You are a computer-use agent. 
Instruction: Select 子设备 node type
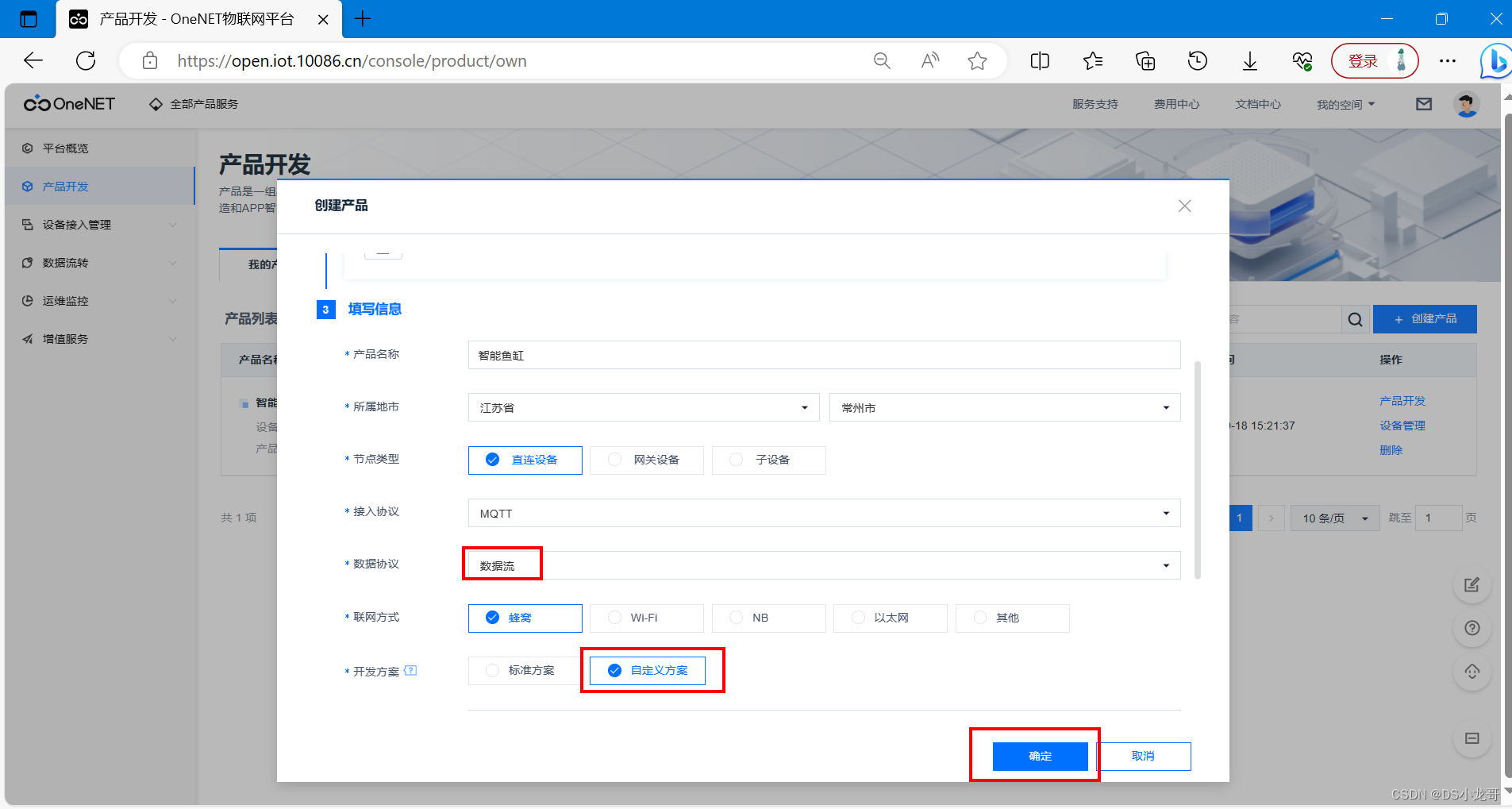tap(768, 460)
